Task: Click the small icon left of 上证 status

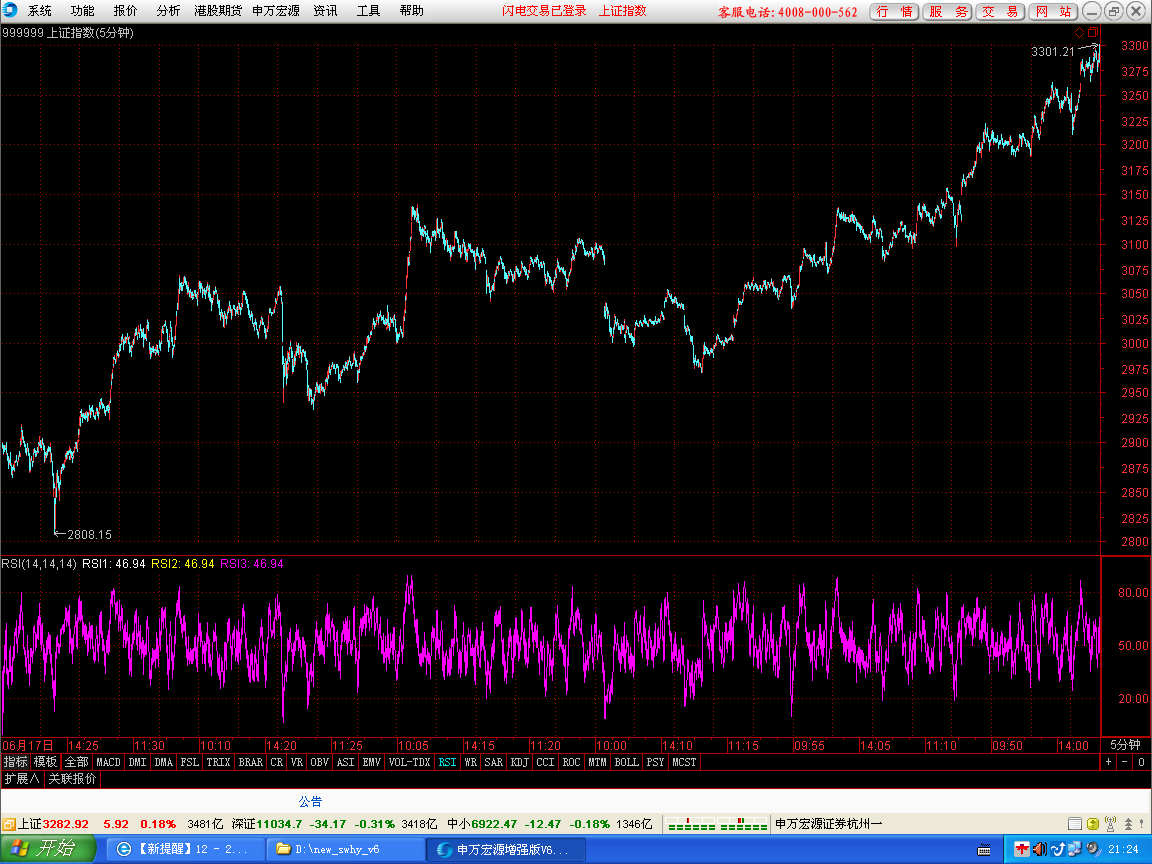Action: [x=9, y=824]
